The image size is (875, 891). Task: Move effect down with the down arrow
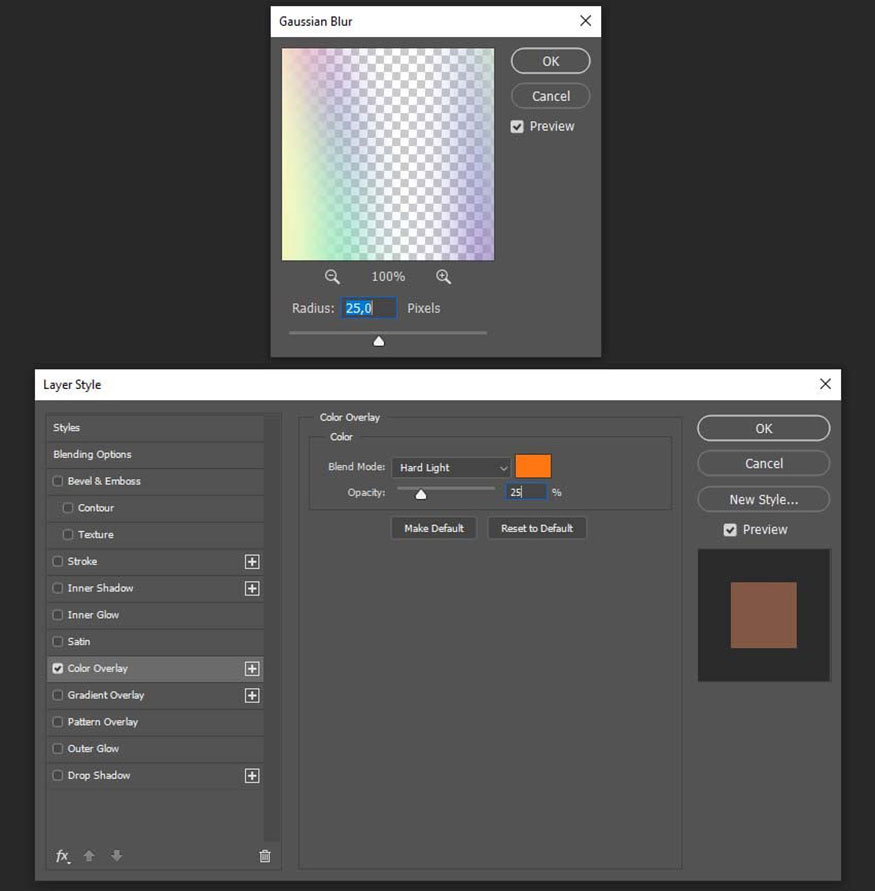click(x=116, y=855)
